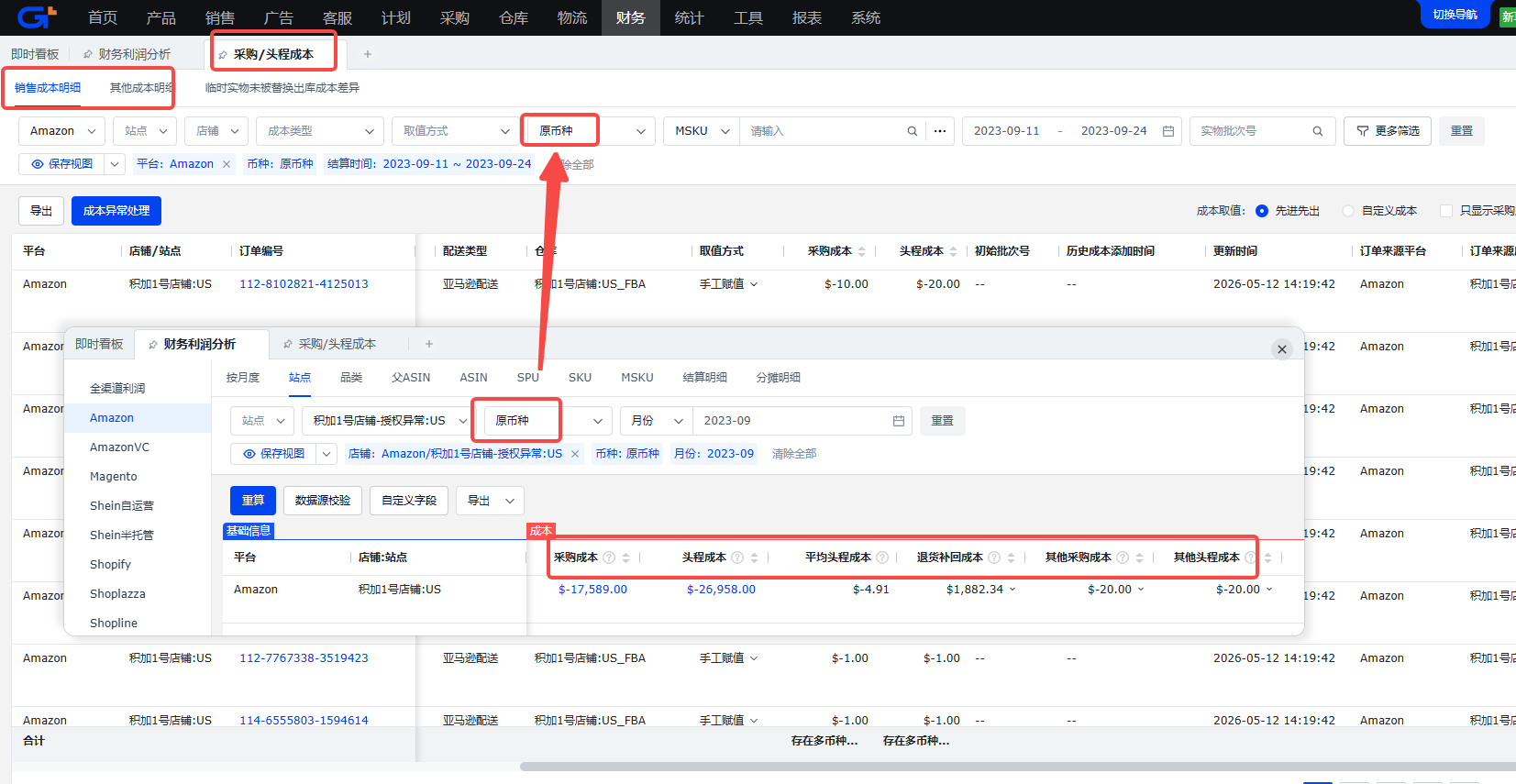Viewport: 1516px width, 784px height.
Task: Remove the popup 店铺 filter tag
Action: pos(575,454)
